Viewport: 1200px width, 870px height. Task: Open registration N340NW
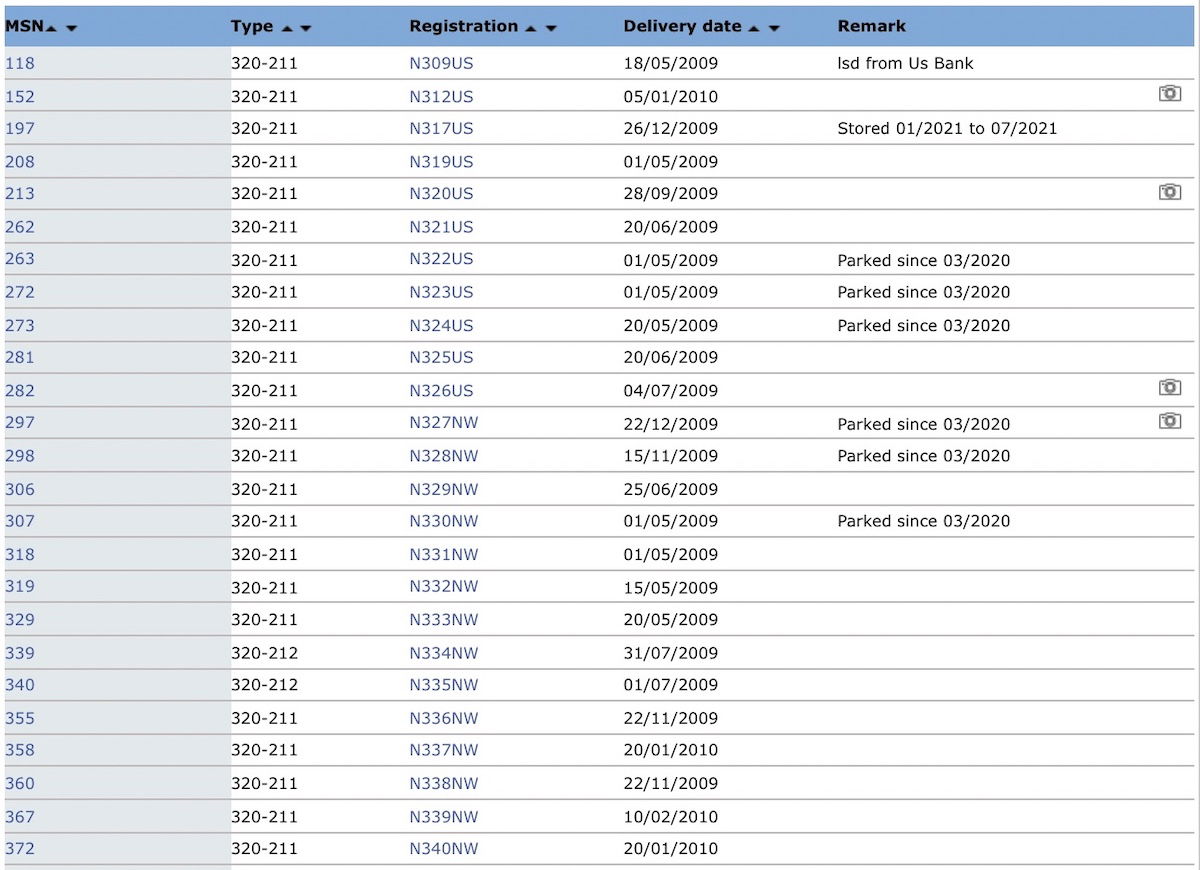coord(444,848)
